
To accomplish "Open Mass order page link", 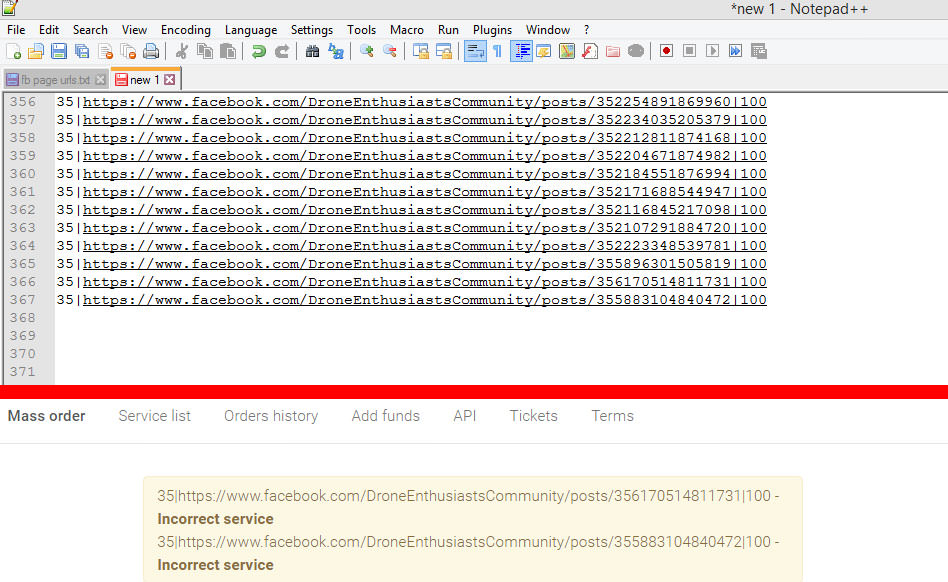I will [x=47, y=416].
